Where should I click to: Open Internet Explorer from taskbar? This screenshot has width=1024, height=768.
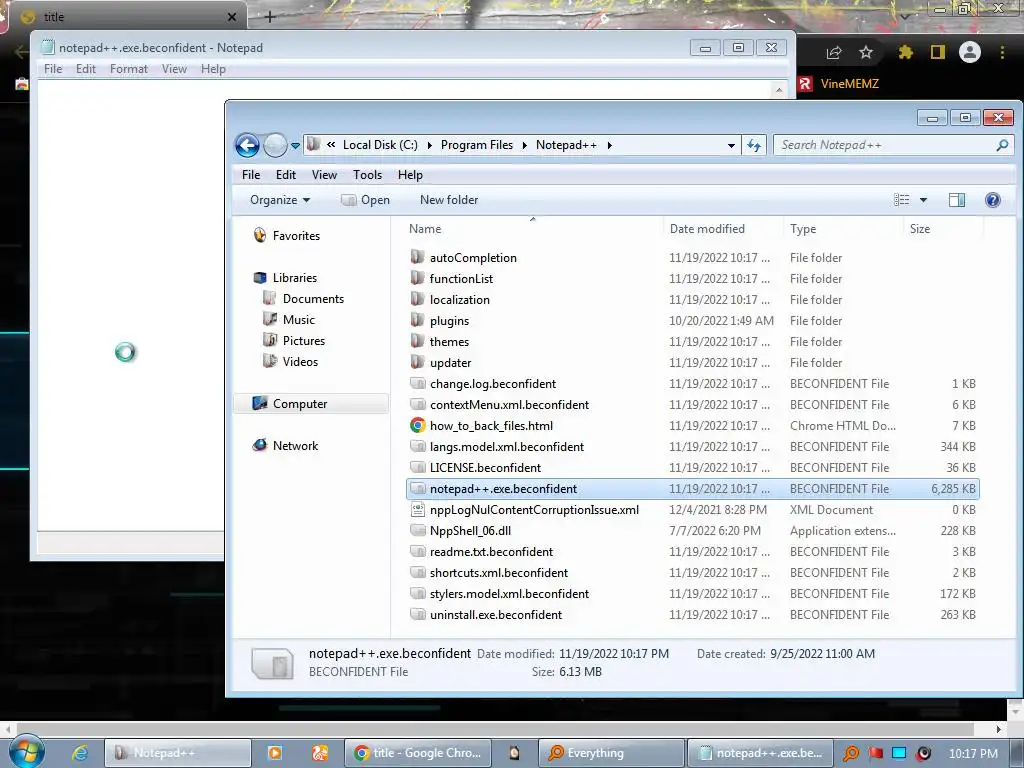point(80,753)
